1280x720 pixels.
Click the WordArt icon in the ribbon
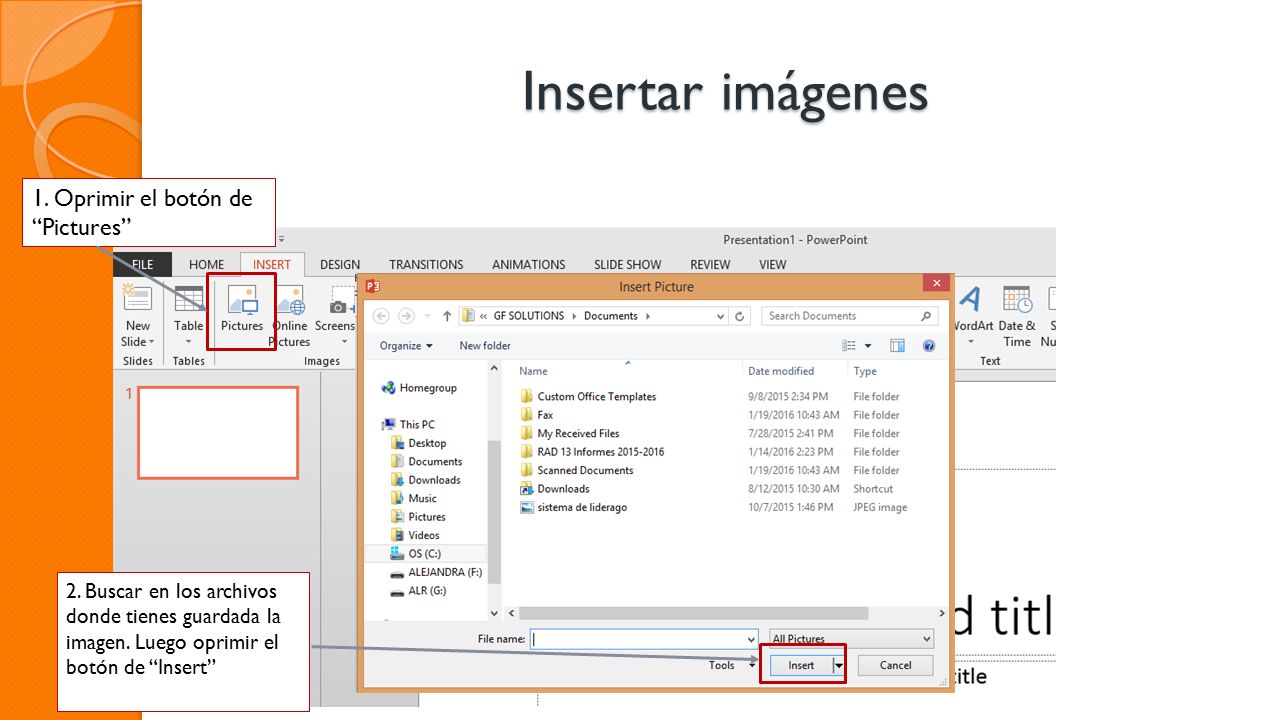point(969,299)
